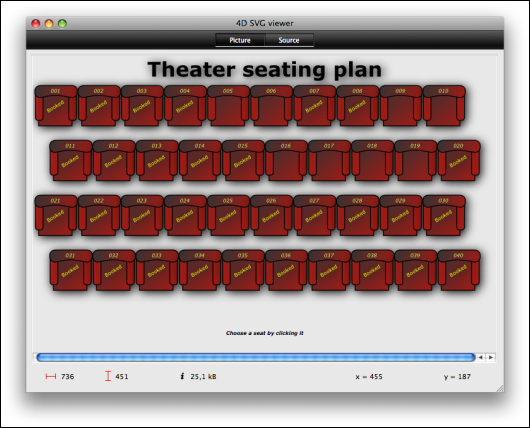Image resolution: width=530 pixels, height=428 pixels.
Task: Choose empty seat 019
Action: click(416, 161)
